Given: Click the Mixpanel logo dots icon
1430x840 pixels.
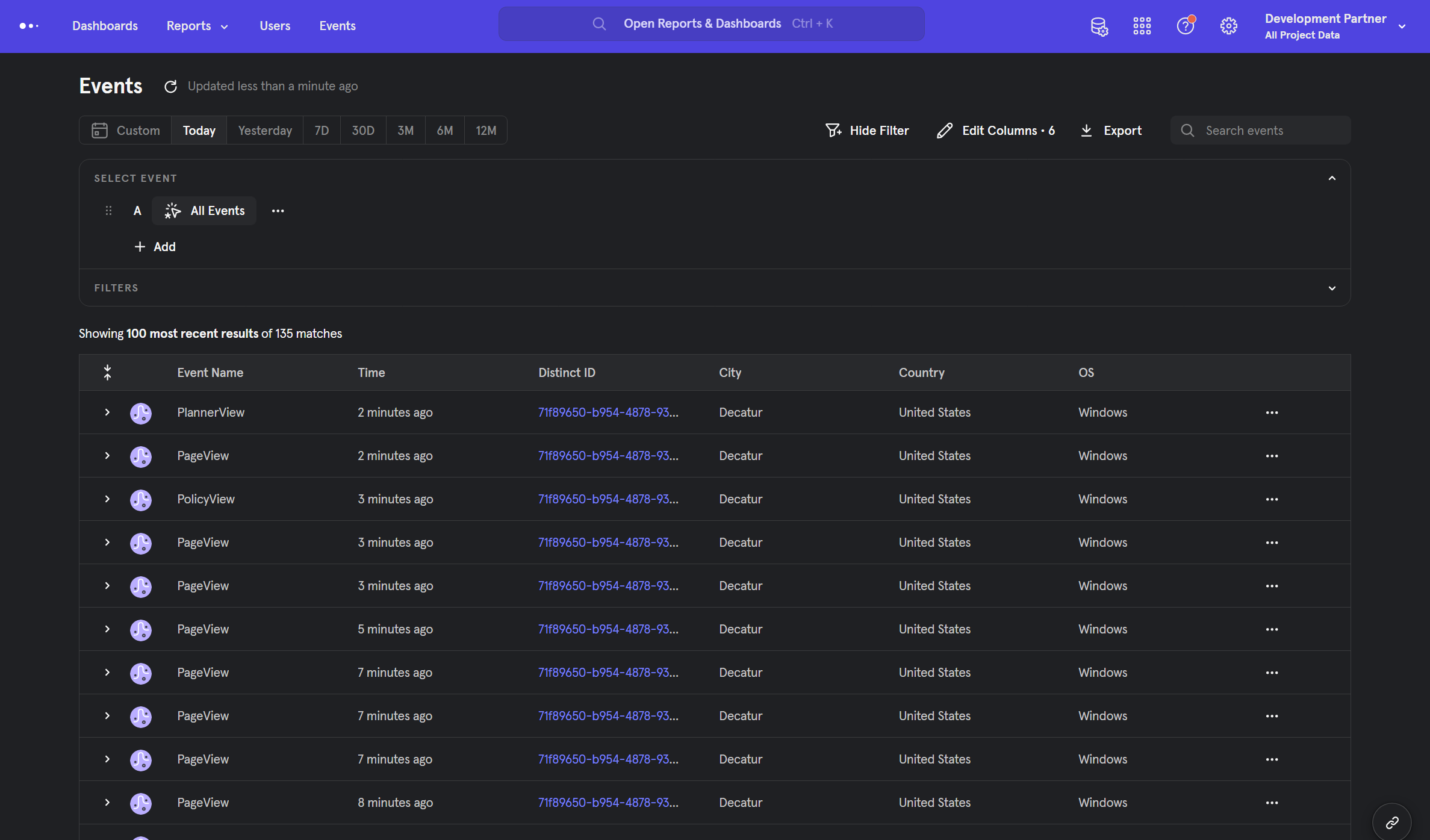Looking at the screenshot, I should pyautogui.click(x=29, y=26).
